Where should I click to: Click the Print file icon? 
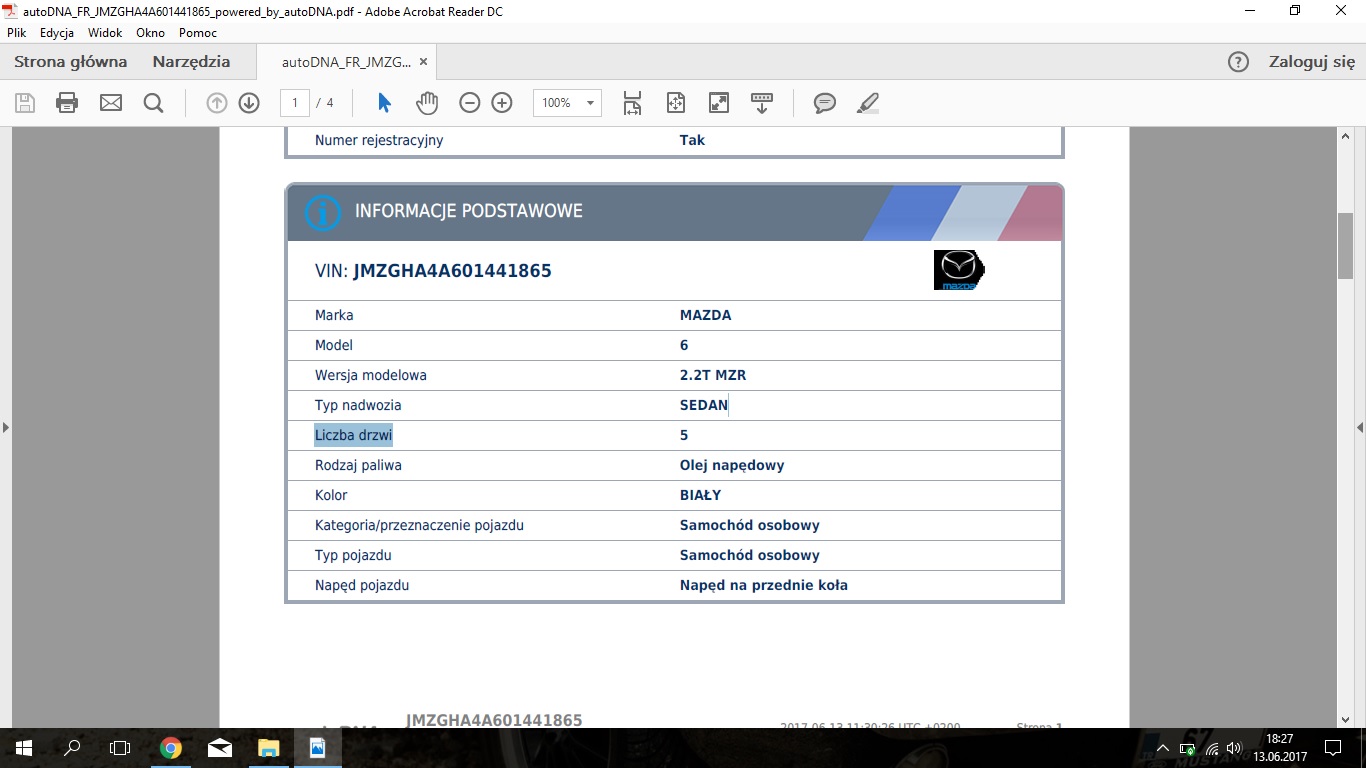tap(67, 103)
